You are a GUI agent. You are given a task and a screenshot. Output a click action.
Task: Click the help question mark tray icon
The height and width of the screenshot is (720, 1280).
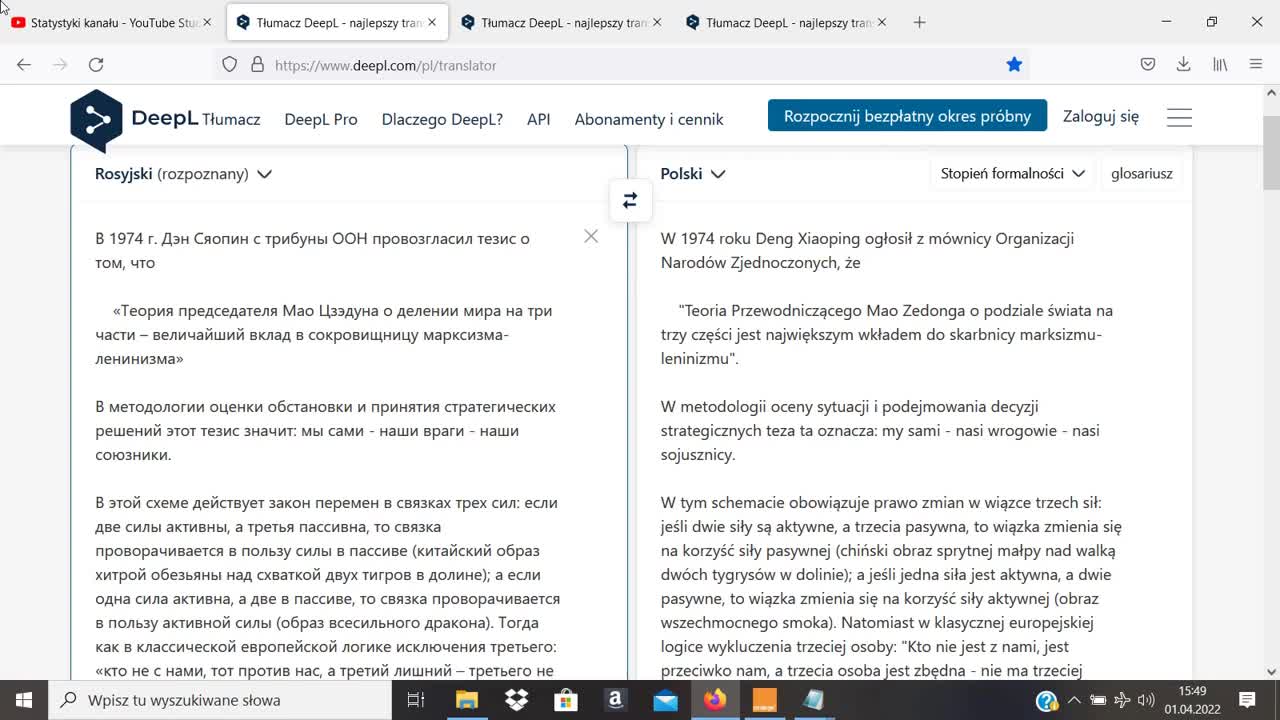[x=1047, y=700]
